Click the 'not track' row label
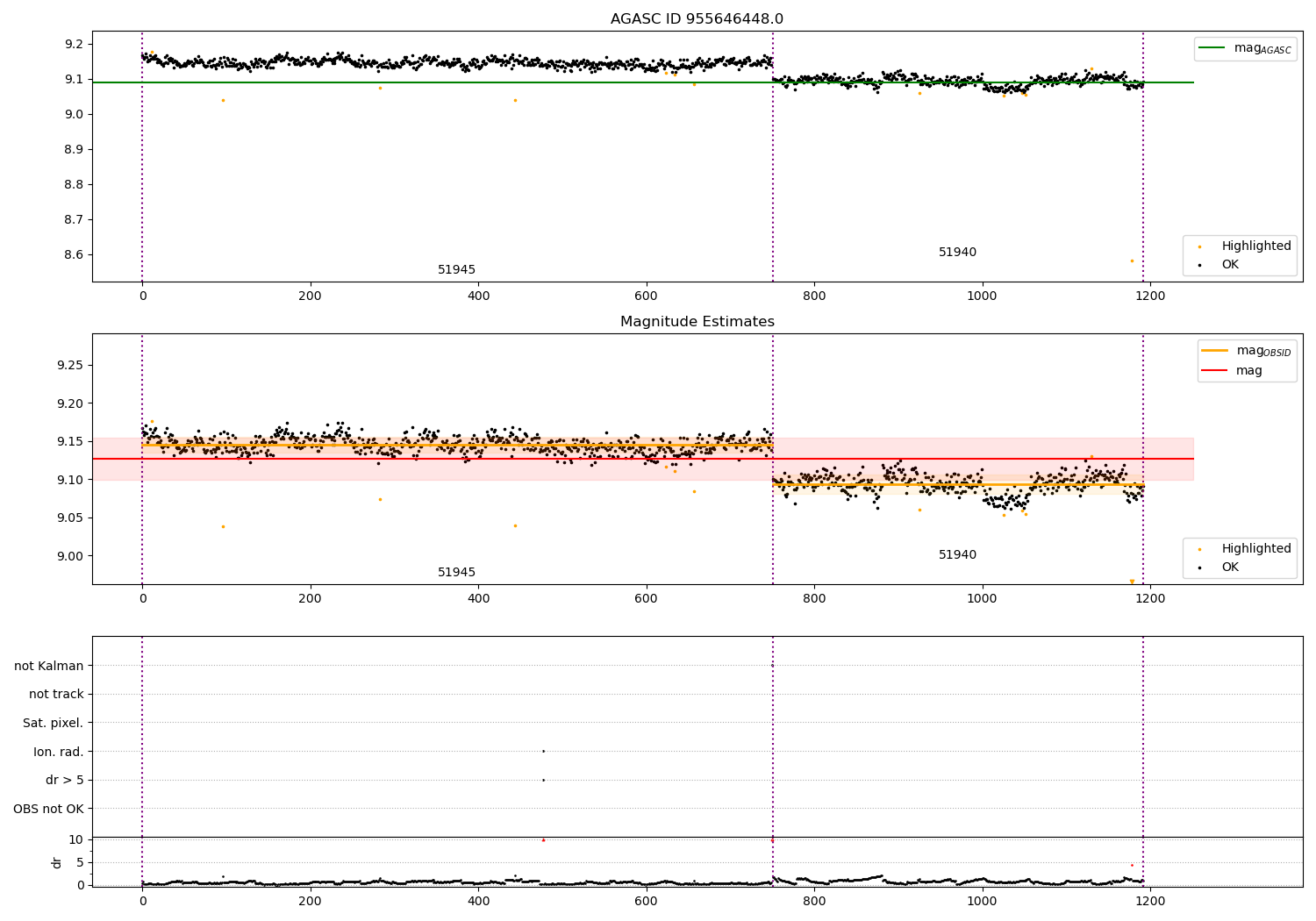1316x921 pixels. tap(56, 694)
